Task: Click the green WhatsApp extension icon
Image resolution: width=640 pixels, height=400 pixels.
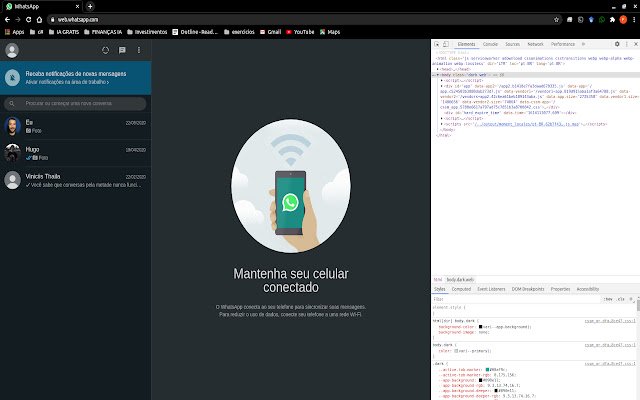Action: pyautogui.click(x=602, y=20)
